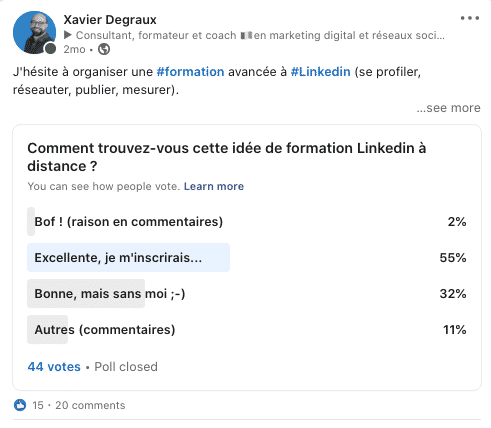The image size is (491, 428).
Task: Click the globe visibility icon
Action: [104, 49]
